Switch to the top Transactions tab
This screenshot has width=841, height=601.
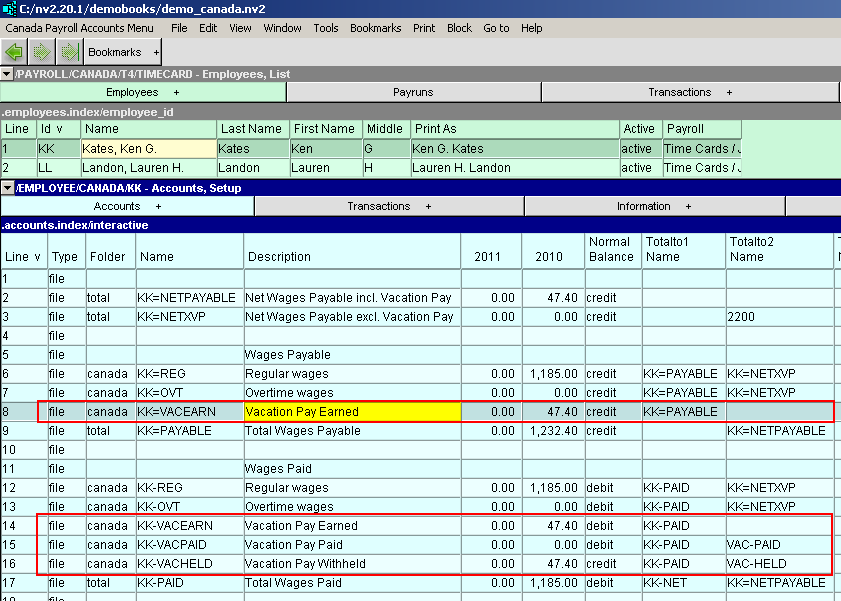tap(688, 92)
